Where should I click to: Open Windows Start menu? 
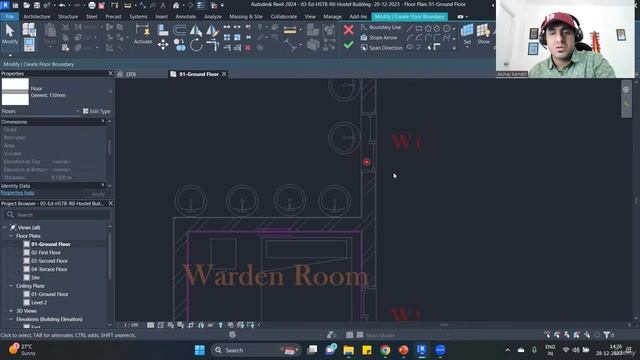(x=200, y=350)
